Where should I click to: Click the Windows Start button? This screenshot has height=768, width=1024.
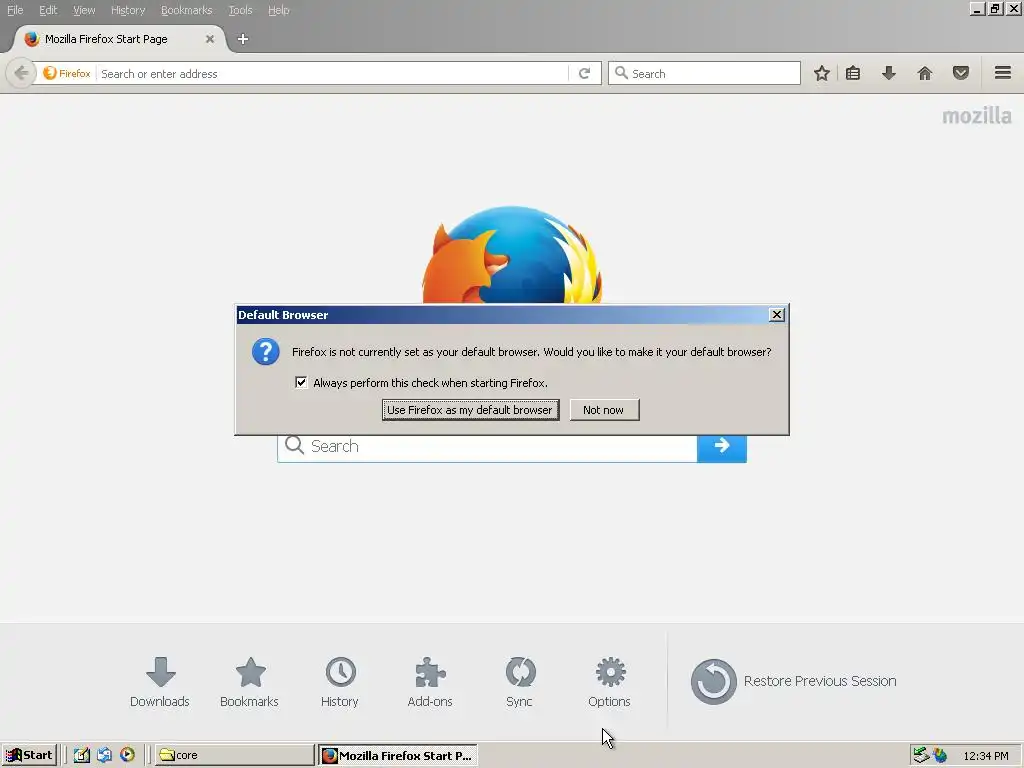(29, 755)
